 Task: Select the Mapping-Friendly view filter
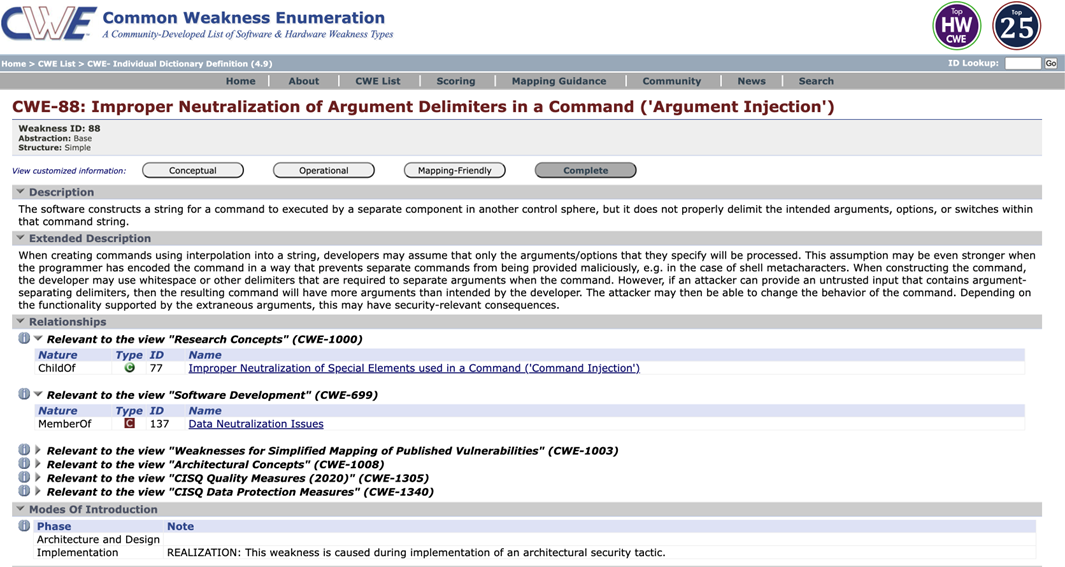(x=454, y=170)
